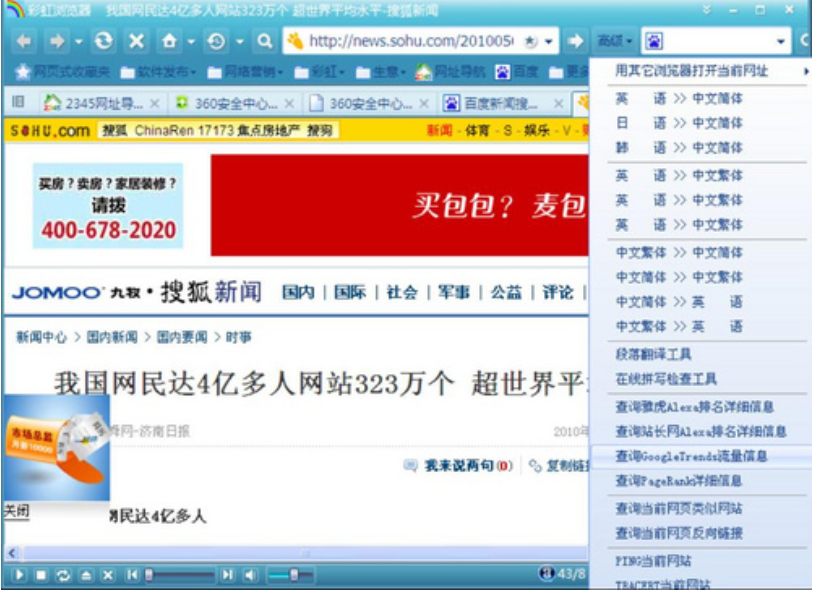Bookmark this URL with the address-bar star
This screenshot has width=814, height=591.
531,41
